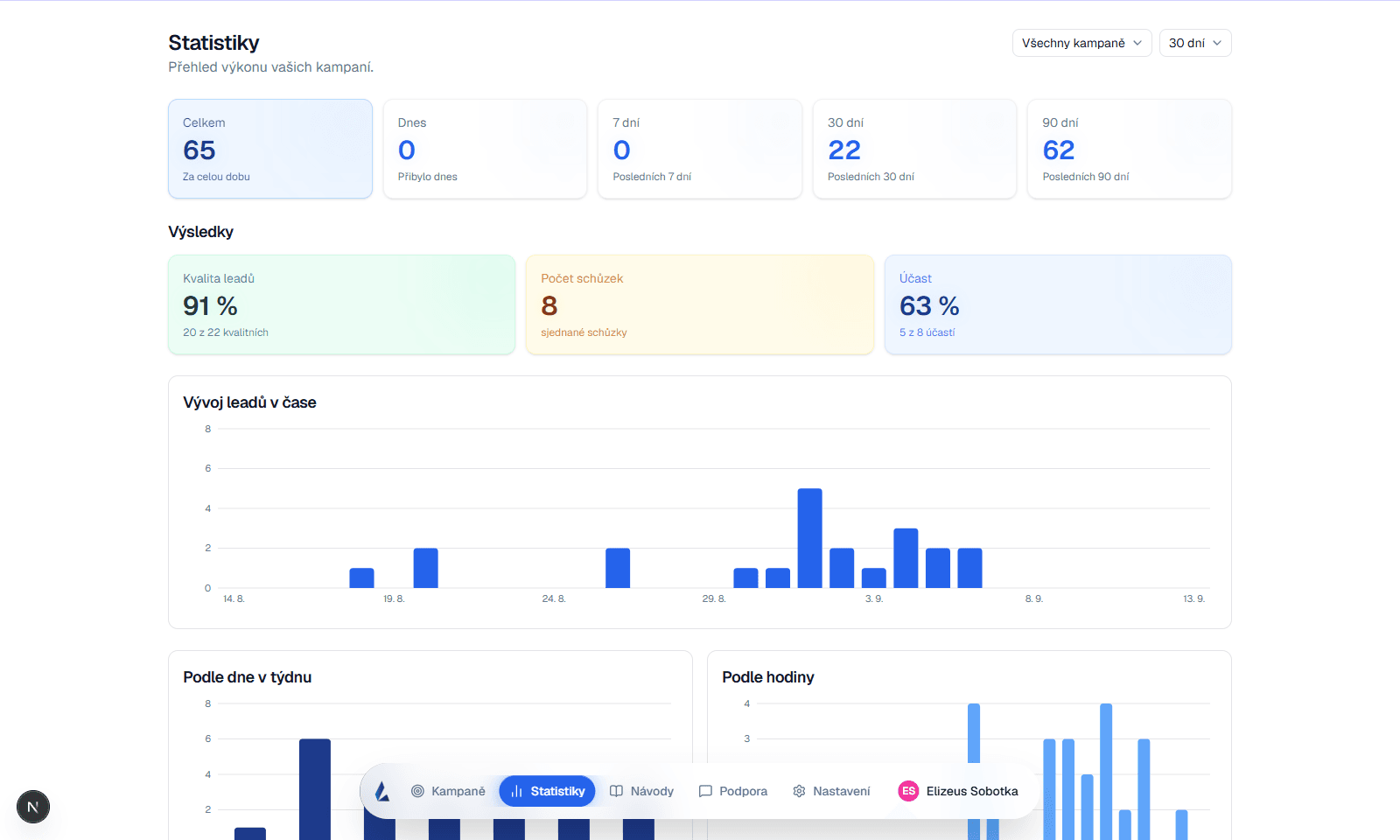Open the 30 dní period dropdown
This screenshot has width=1400, height=840.
[1195, 43]
